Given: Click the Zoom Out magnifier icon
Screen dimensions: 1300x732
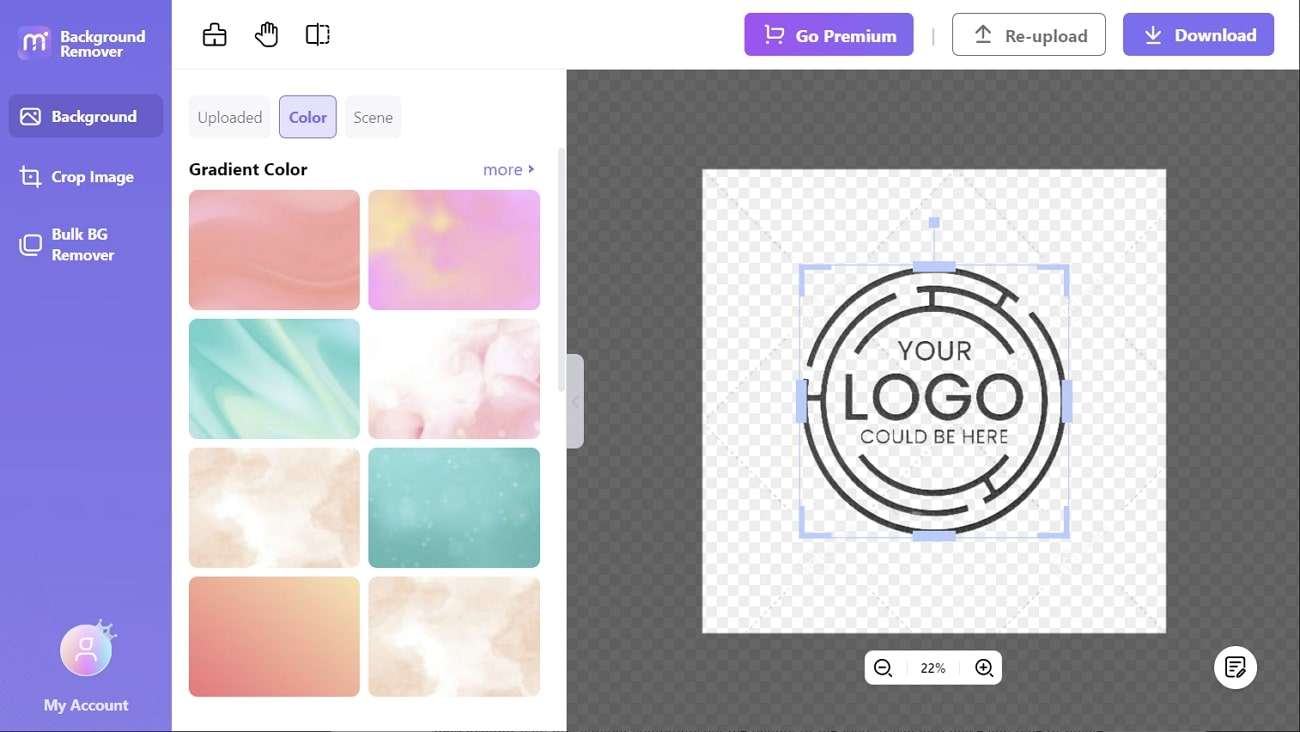Looking at the screenshot, I should pyautogui.click(x=883, y=667).
